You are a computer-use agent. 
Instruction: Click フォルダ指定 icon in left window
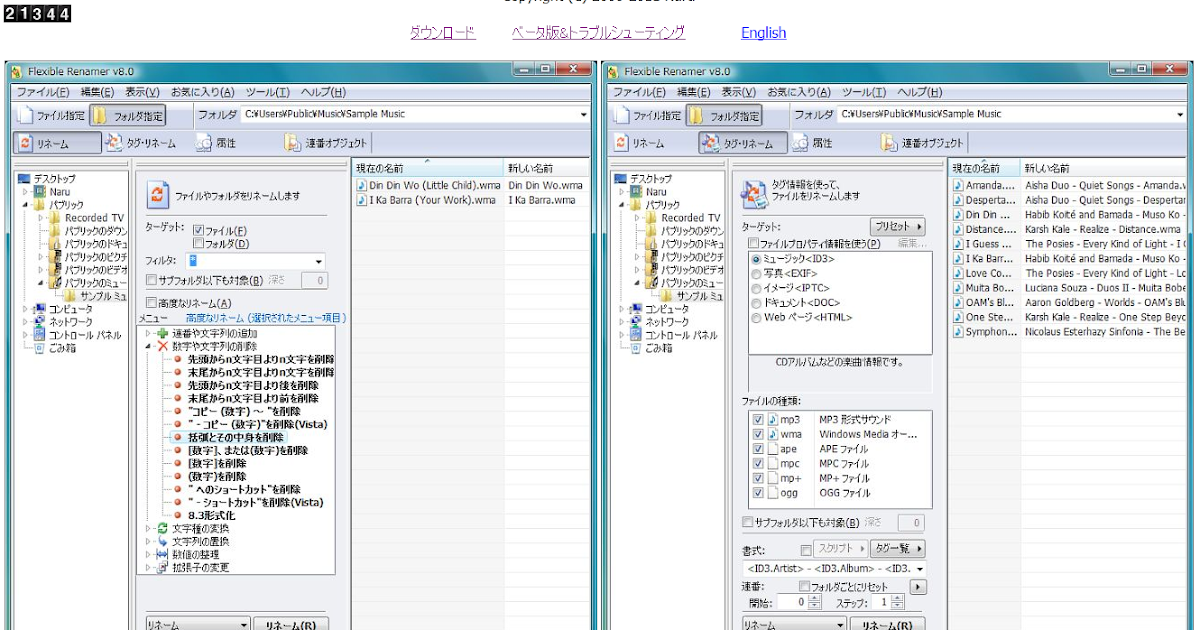101,115
